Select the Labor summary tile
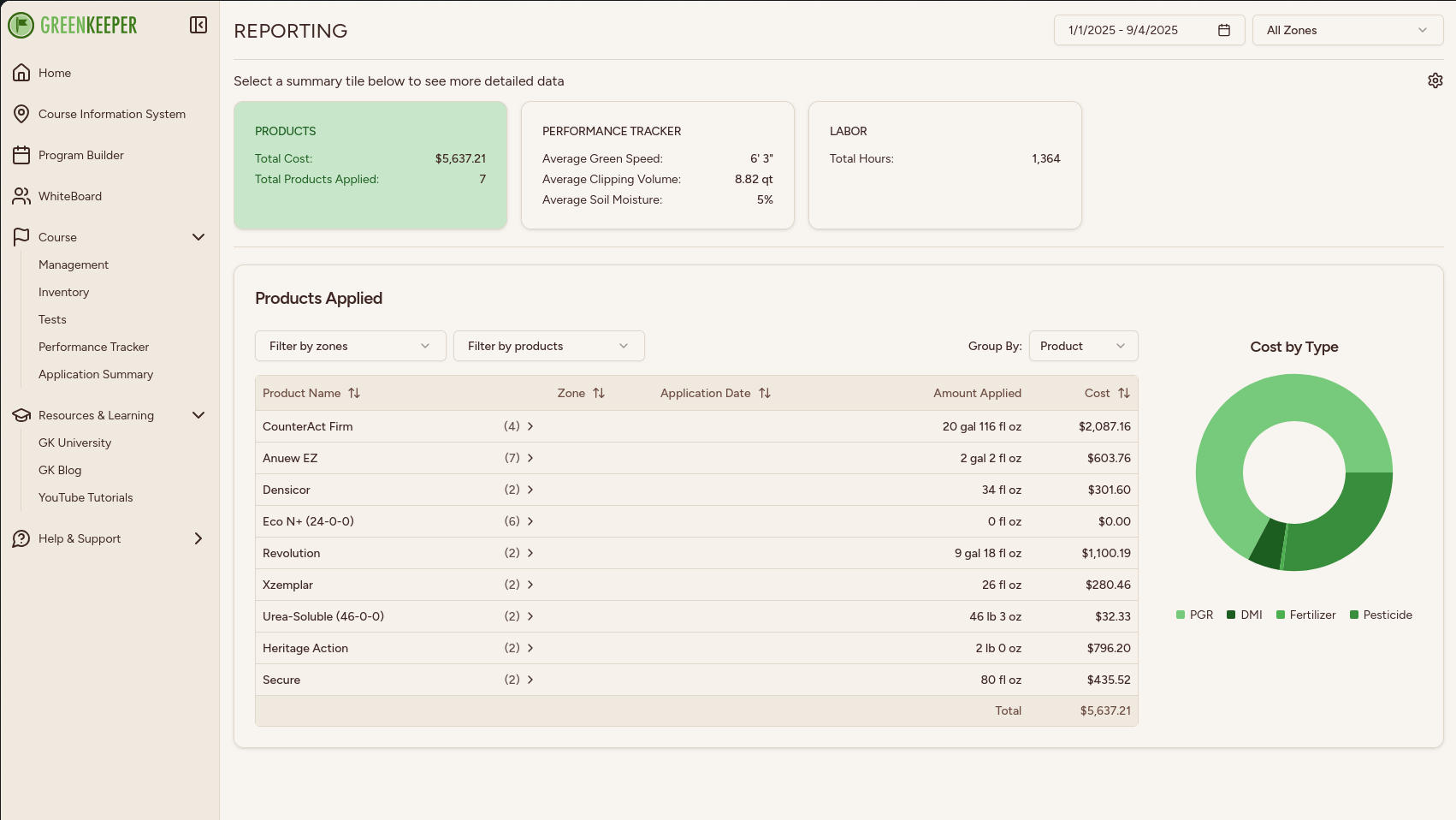Viewport: 1456px width, 820px height. coord(945,165)
